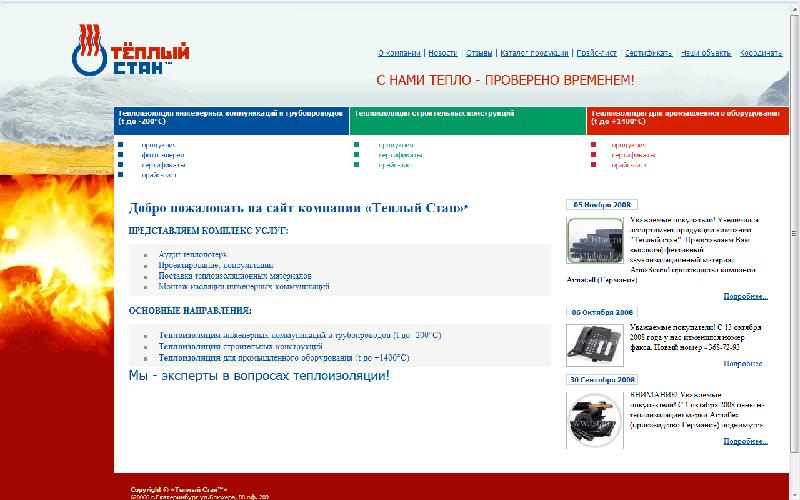Click the 06 Октября news date label
Screen dimensions: 800x500
(602, 312)
